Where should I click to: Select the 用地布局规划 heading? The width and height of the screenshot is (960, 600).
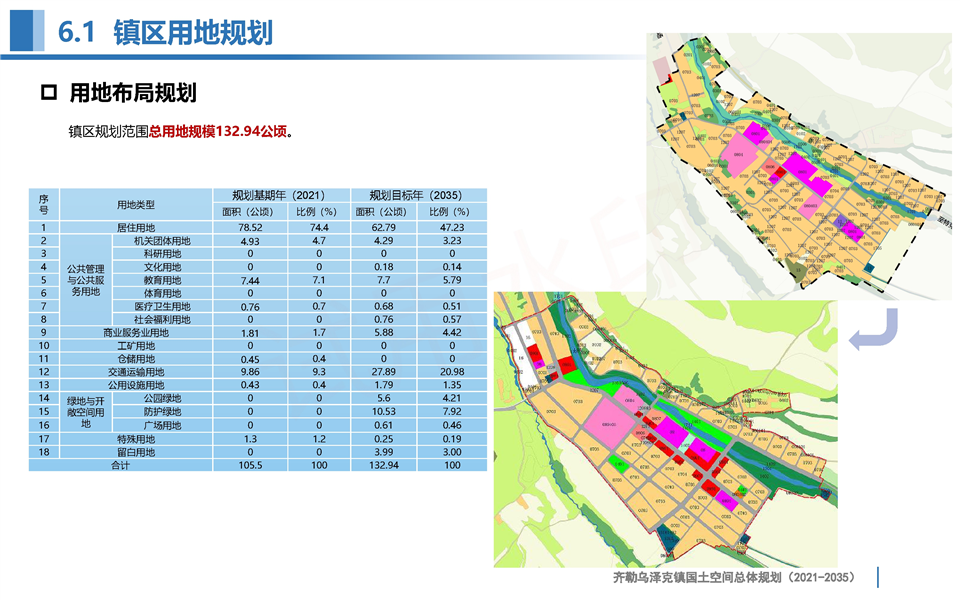click(x=132, y=93)
